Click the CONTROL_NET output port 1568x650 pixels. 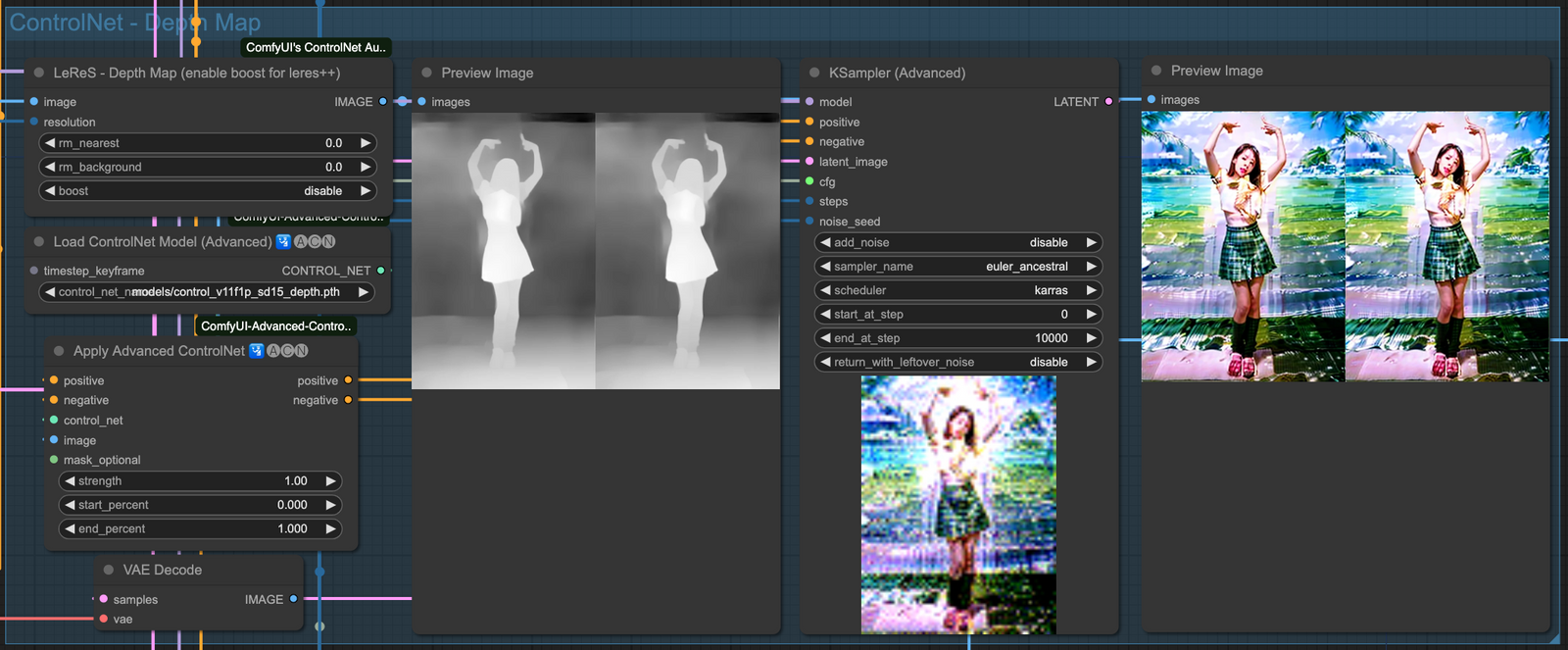pyautogui.click(x=380, y=271)
